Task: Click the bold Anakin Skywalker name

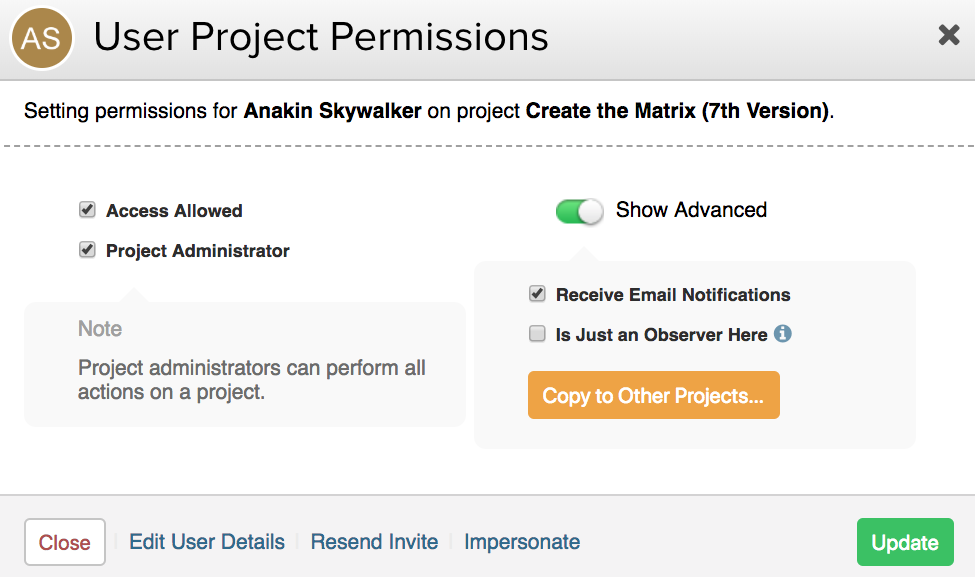Action: click(x=332, y=111)
